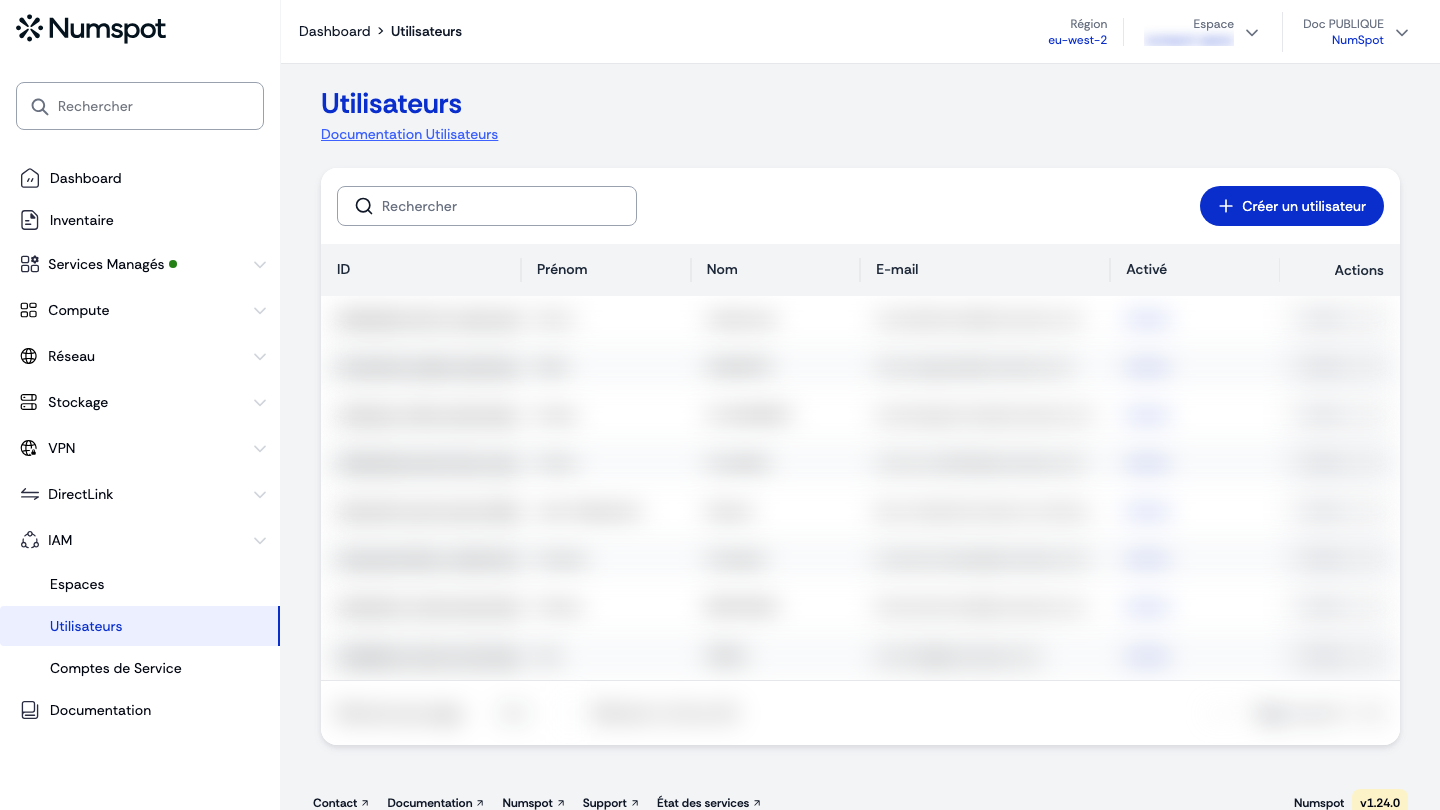
Task: Click the users table Rechercher field
Action: point(487,206)
